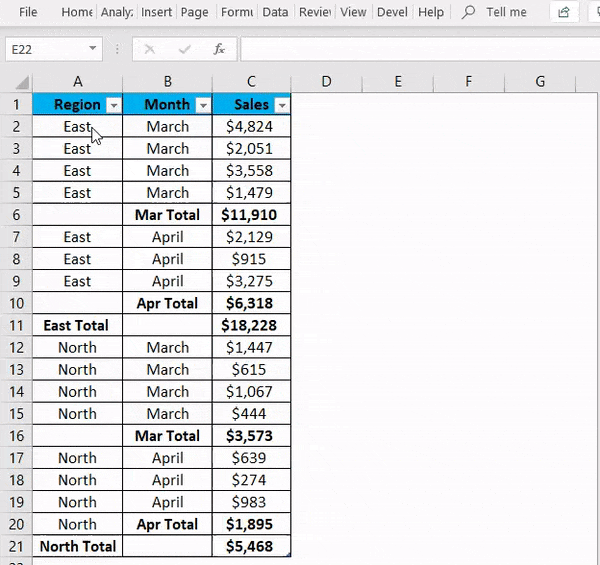Select column A header
This screenshot has height=565, width=600.
[x=78, y=81]
